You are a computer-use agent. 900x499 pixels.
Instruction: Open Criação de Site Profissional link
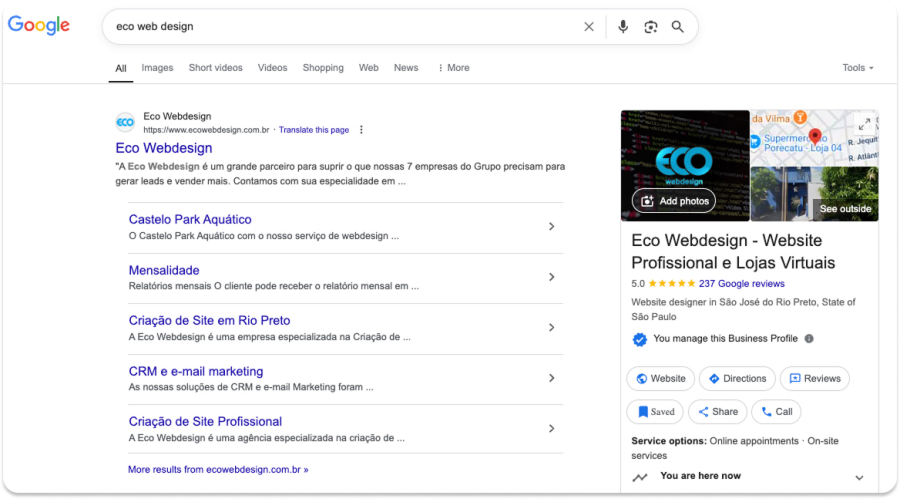205,421
